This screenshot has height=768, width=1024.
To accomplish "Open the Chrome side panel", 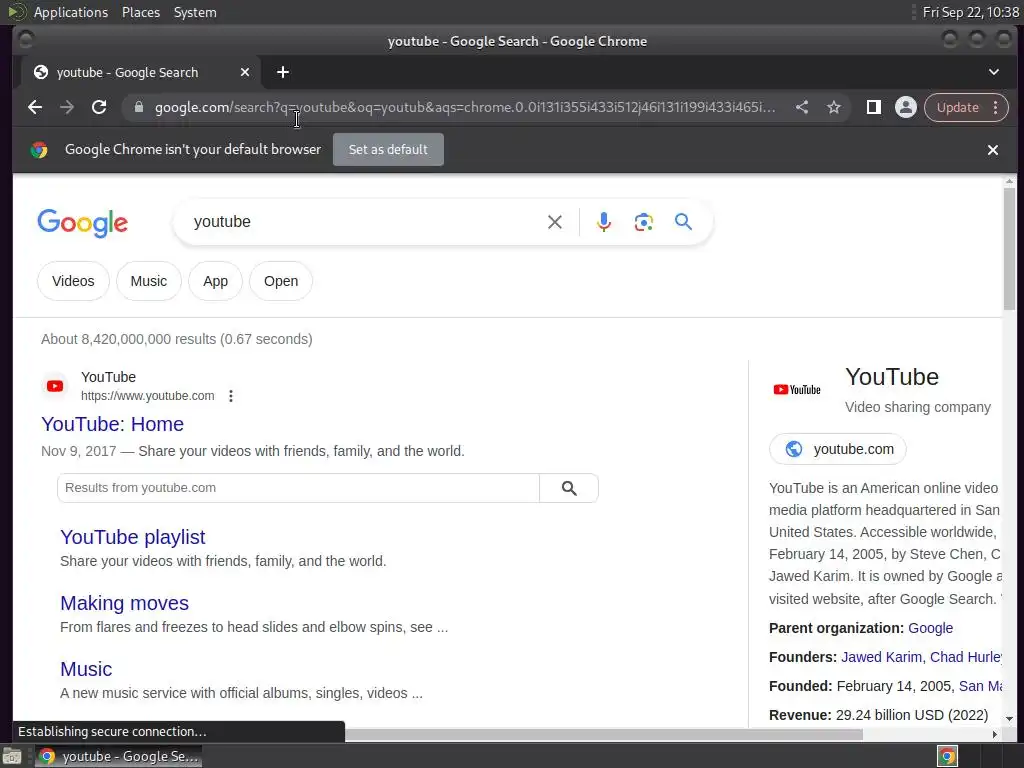I will click(873, 107).
